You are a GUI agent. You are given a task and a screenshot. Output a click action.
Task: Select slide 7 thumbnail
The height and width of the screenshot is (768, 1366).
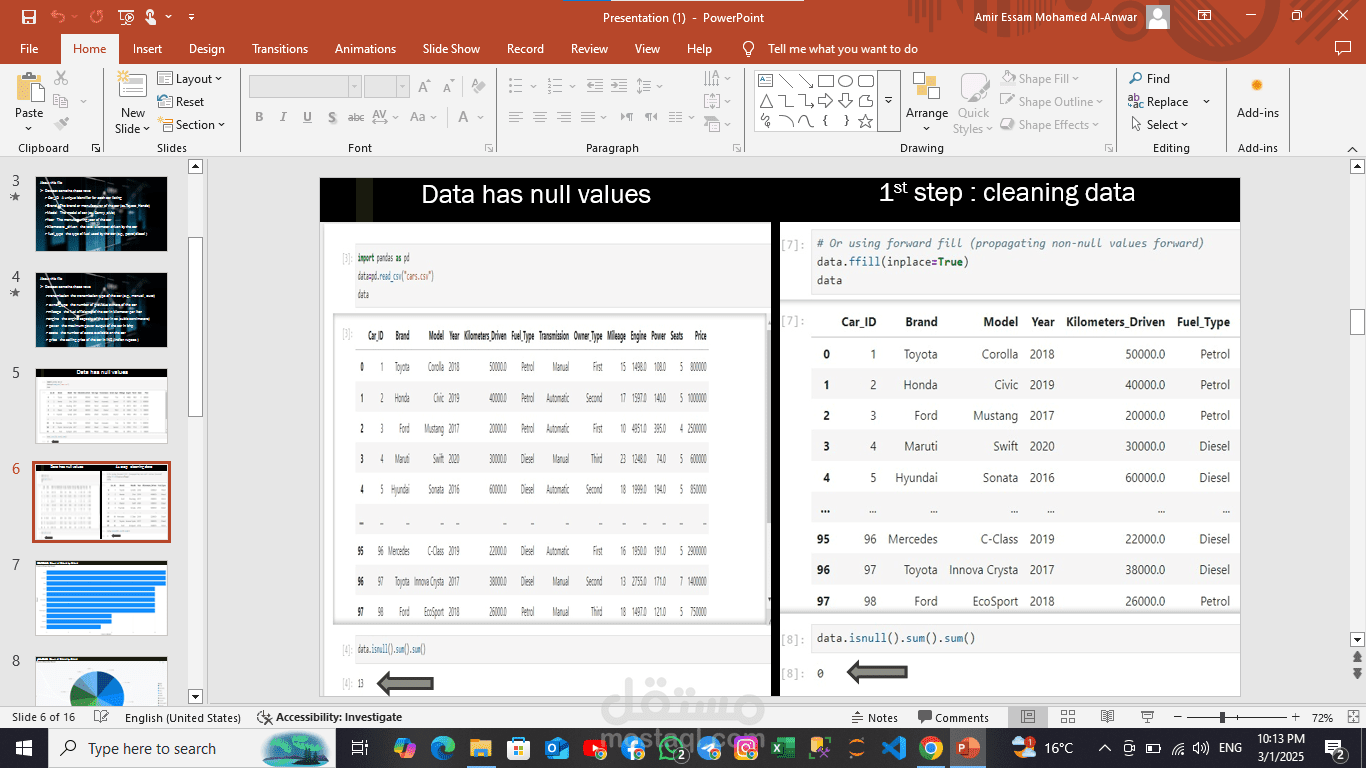tap(101, 597)
